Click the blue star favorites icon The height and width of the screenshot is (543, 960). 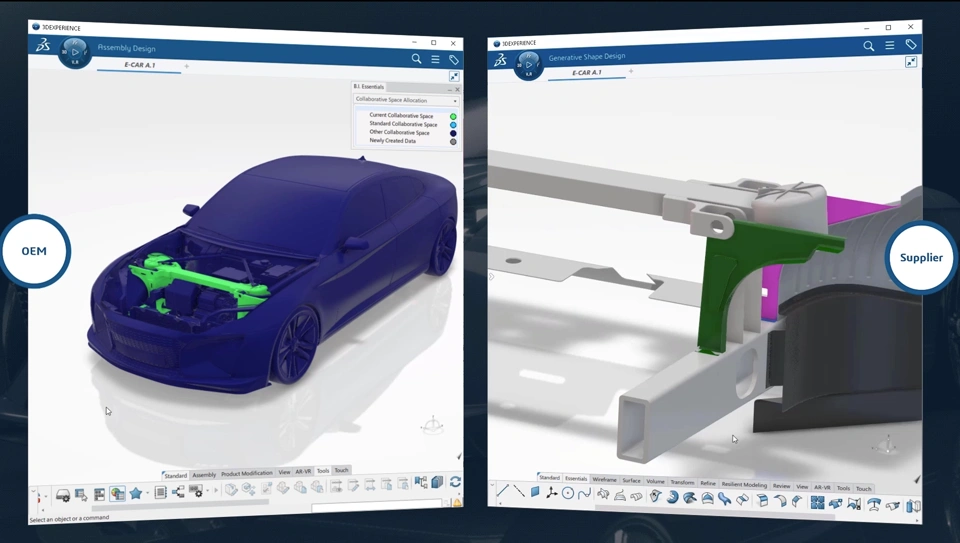point(136,493)
